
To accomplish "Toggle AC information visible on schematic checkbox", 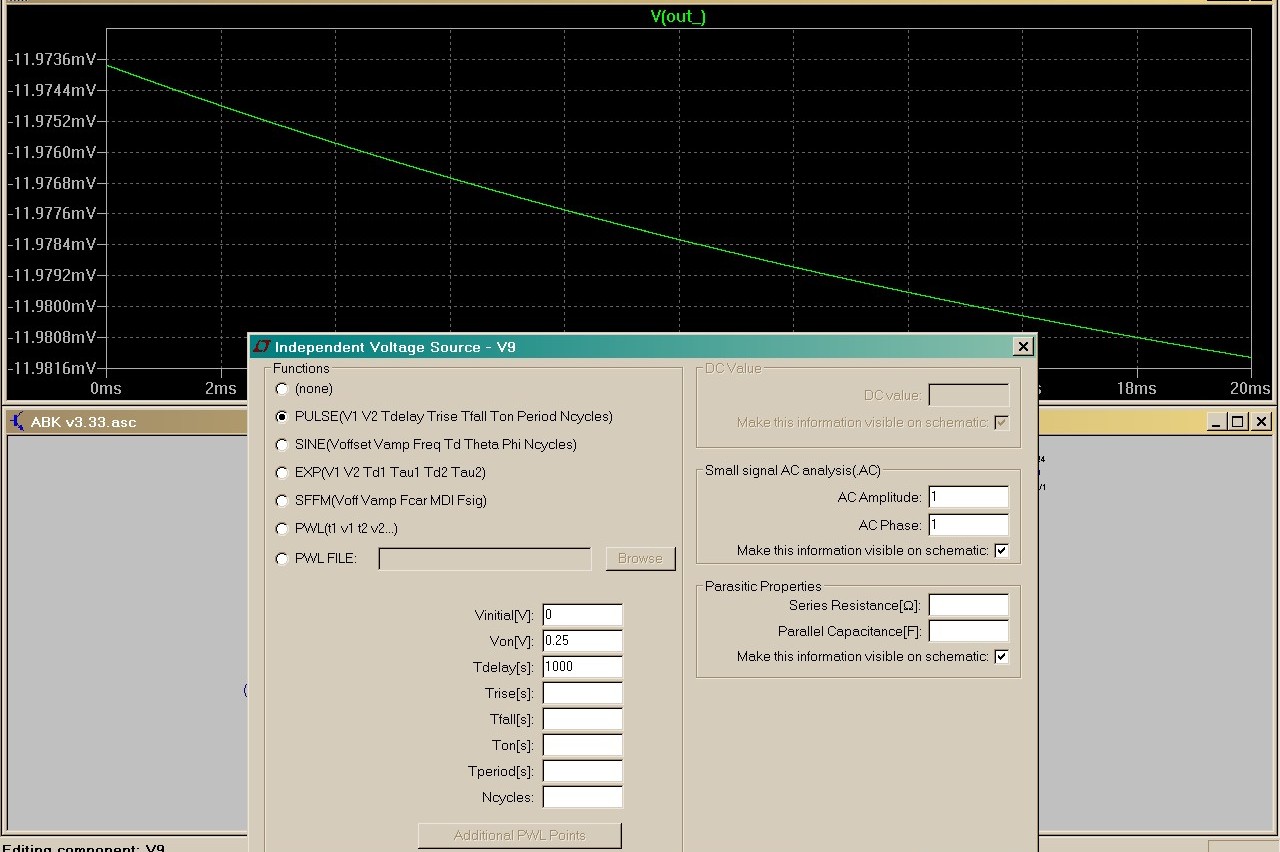I will (1002, 551).
